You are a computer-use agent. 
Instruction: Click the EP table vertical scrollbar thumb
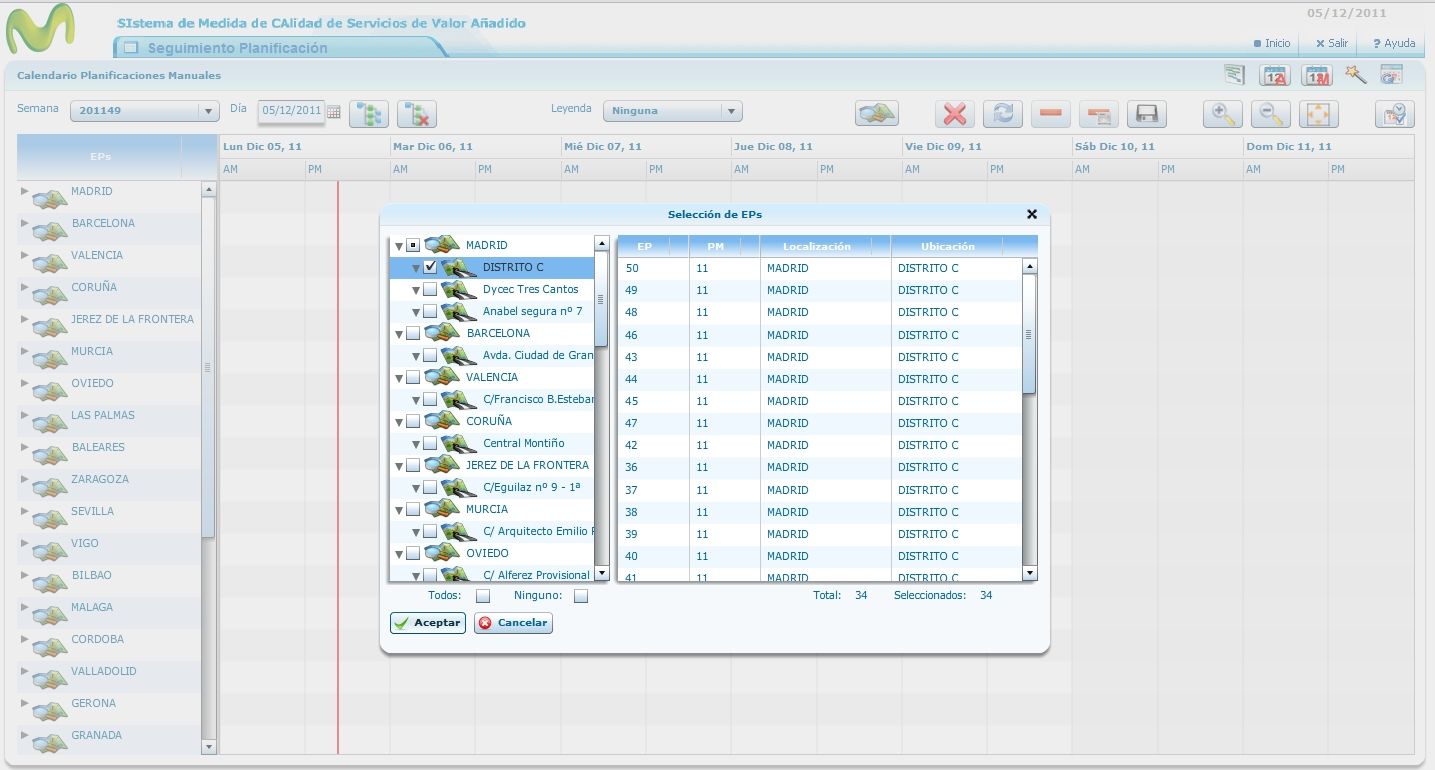pos(1029,334)
